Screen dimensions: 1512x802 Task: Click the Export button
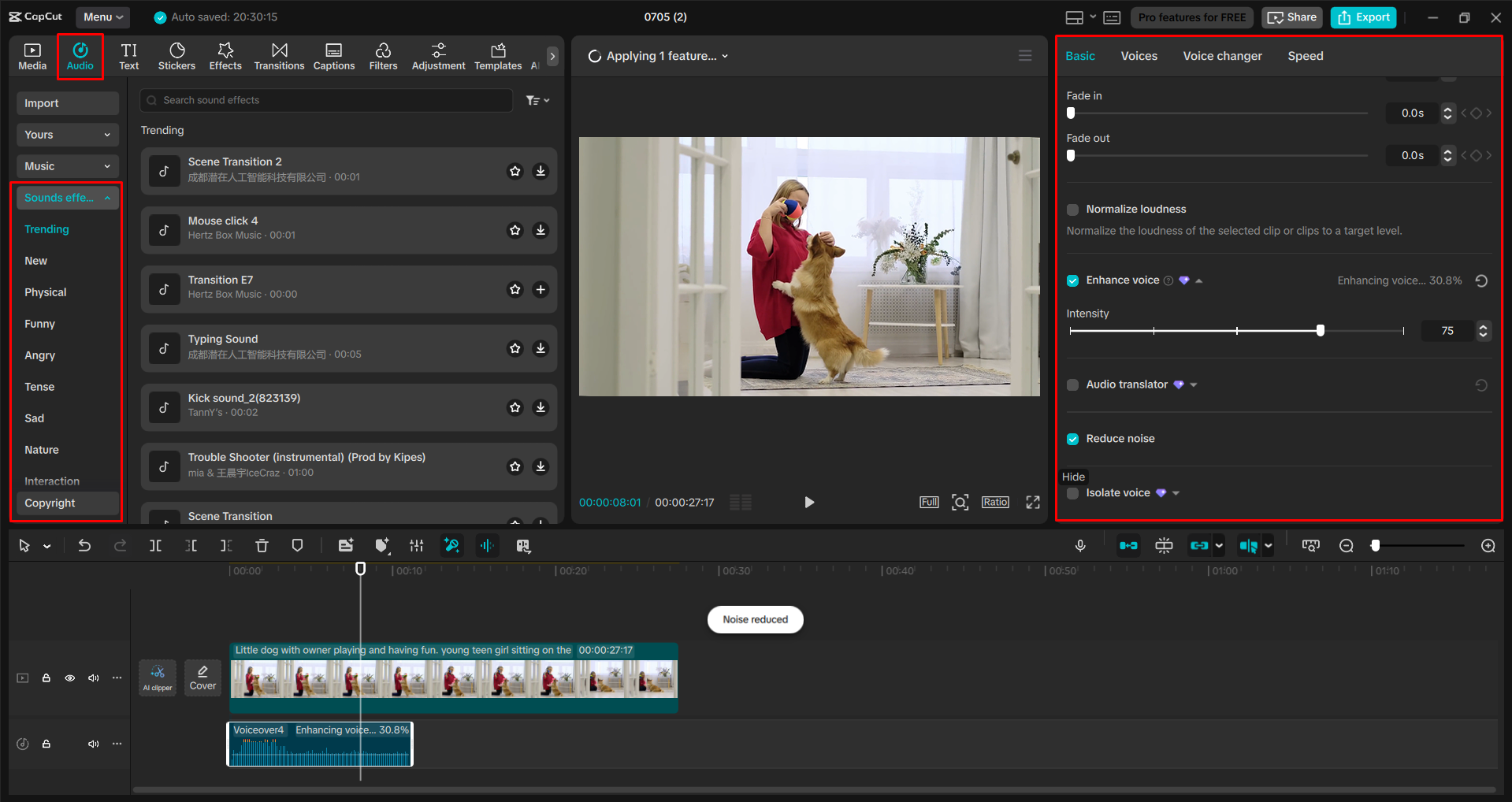(x=1362, y=17)
